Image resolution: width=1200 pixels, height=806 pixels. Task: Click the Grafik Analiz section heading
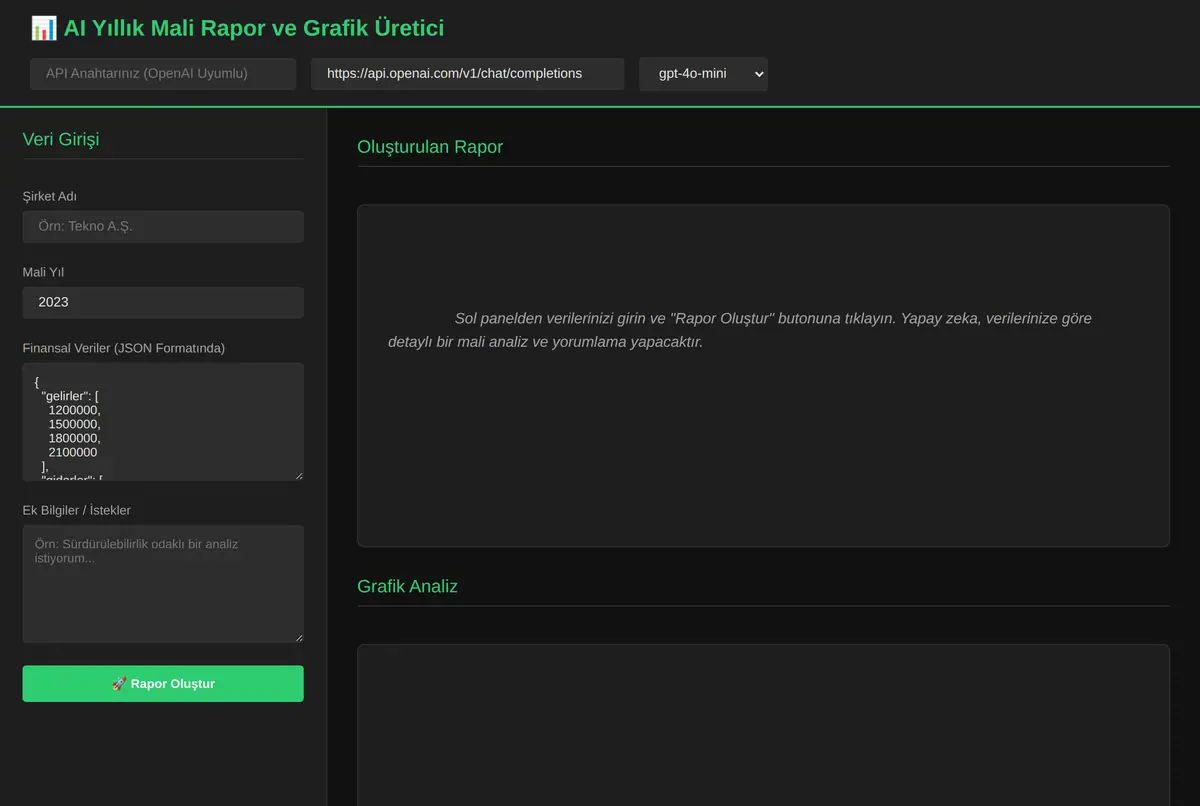click(407, 586)
